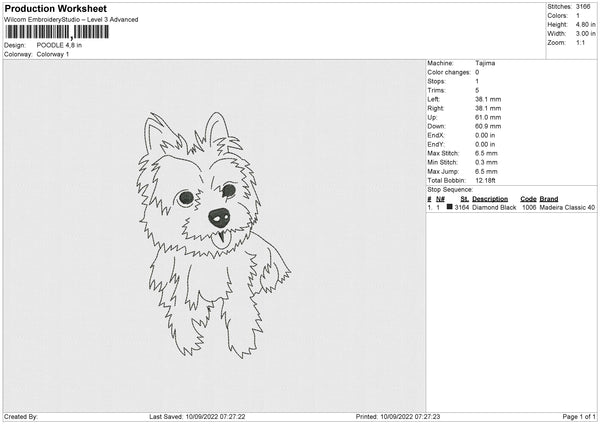Click the Left value 38.1 mm

tap(488, 99)
